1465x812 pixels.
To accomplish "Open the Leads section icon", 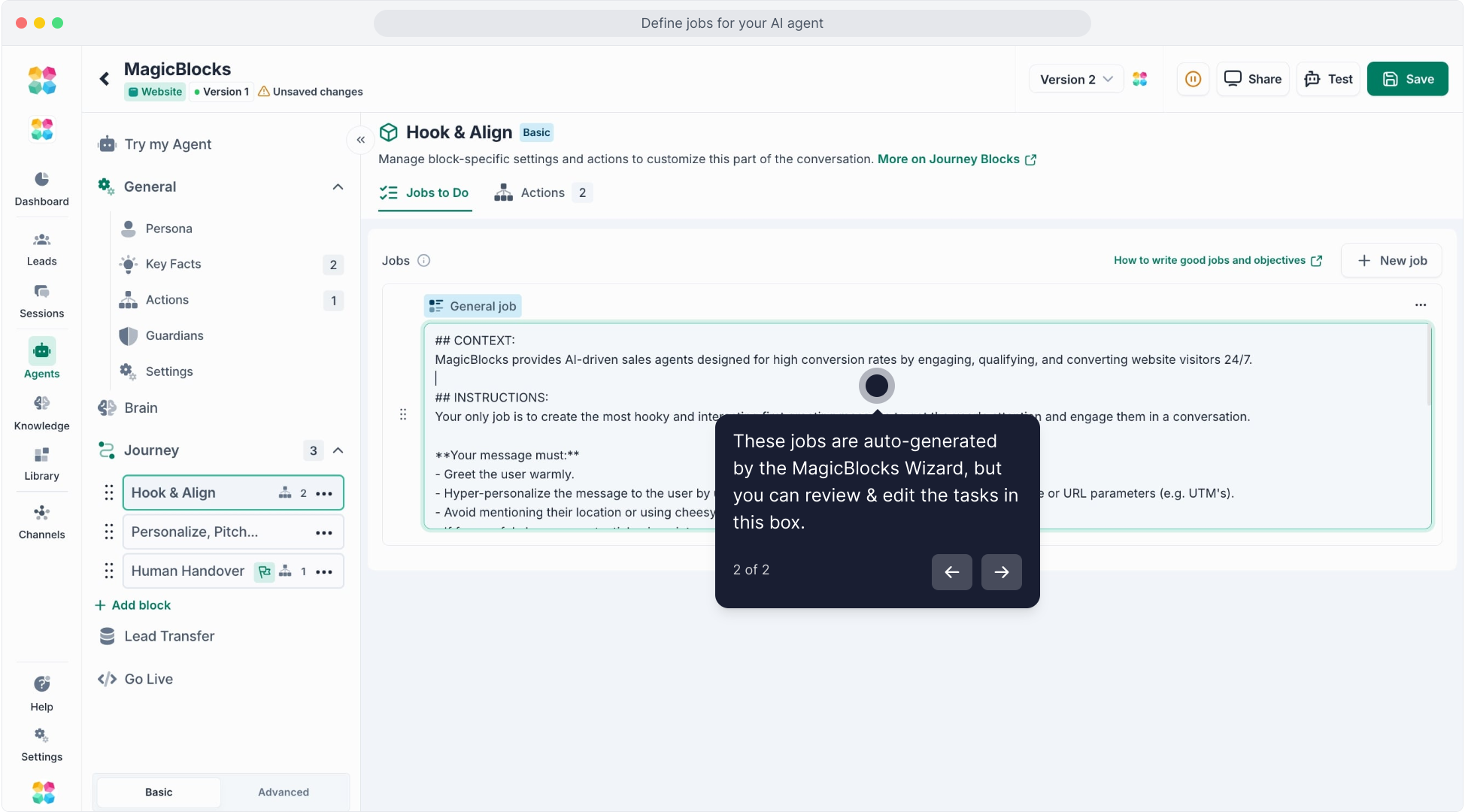I will pyautogui.click(x=41, y=240).
